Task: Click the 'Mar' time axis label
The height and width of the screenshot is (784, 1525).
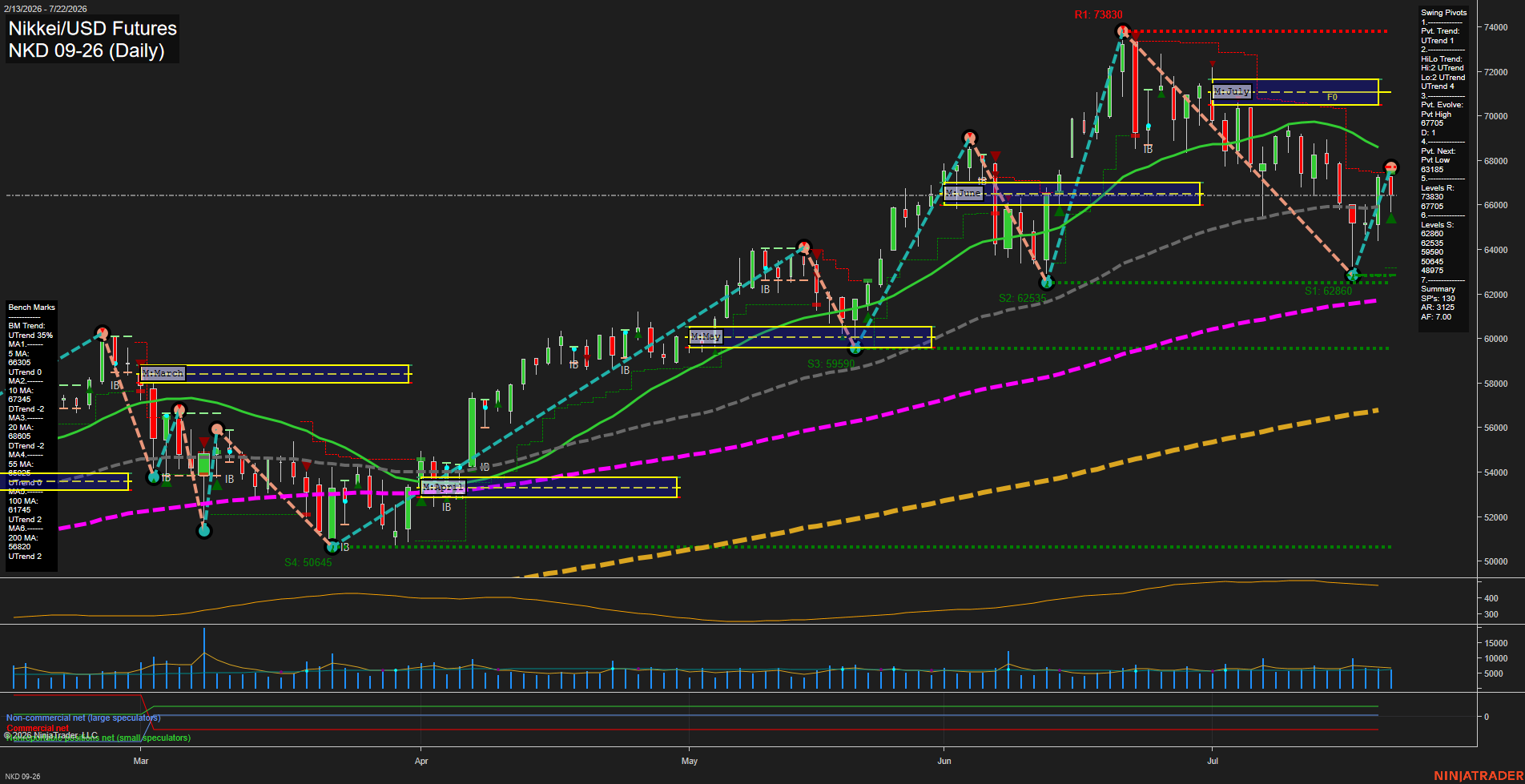Action: click(141, 761)
